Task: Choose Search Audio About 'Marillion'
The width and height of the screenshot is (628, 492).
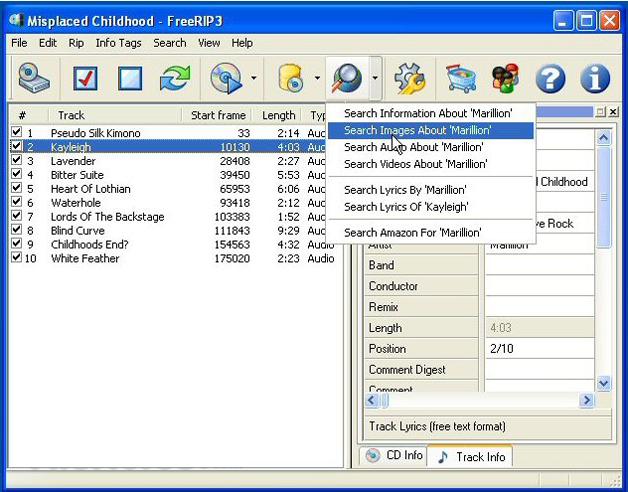Action: click(431, 147)
